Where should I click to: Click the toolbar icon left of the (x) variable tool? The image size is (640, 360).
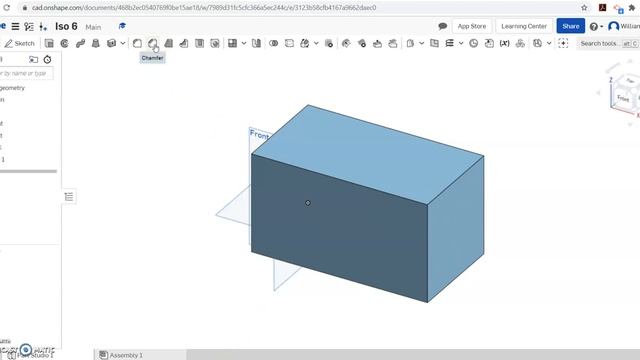(489, 43)
